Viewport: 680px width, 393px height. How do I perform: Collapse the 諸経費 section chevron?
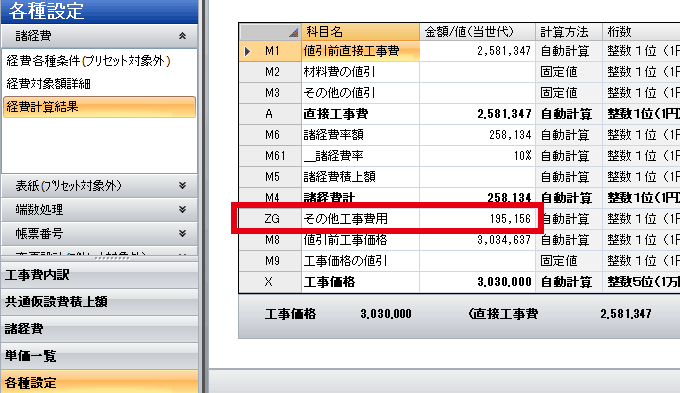pos(182,36)
